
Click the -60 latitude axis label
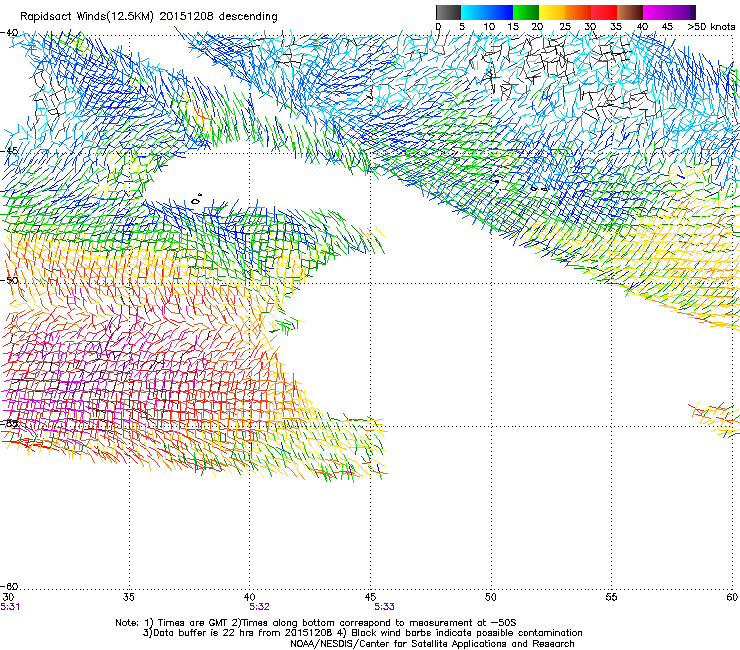coord(9,587)
